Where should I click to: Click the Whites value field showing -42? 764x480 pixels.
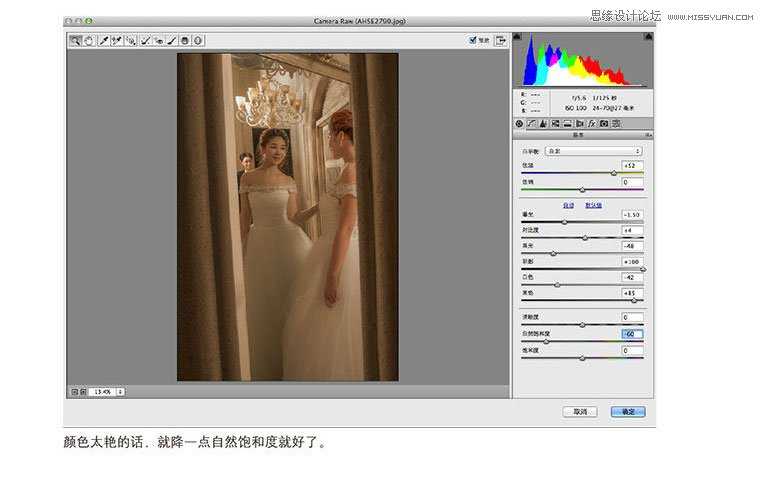(x=632, y=277)
